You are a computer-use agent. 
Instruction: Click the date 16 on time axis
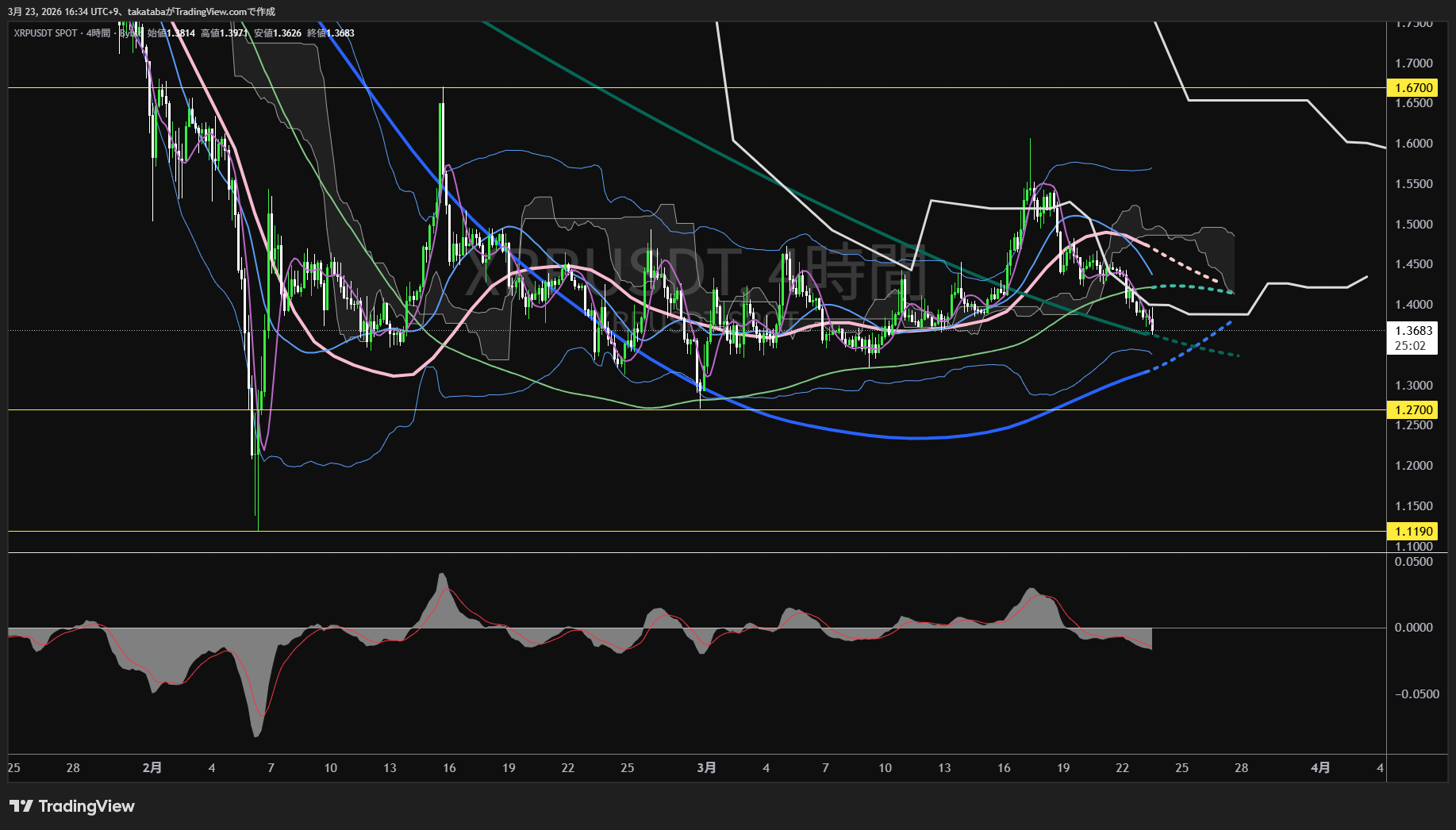click(449, 768)
